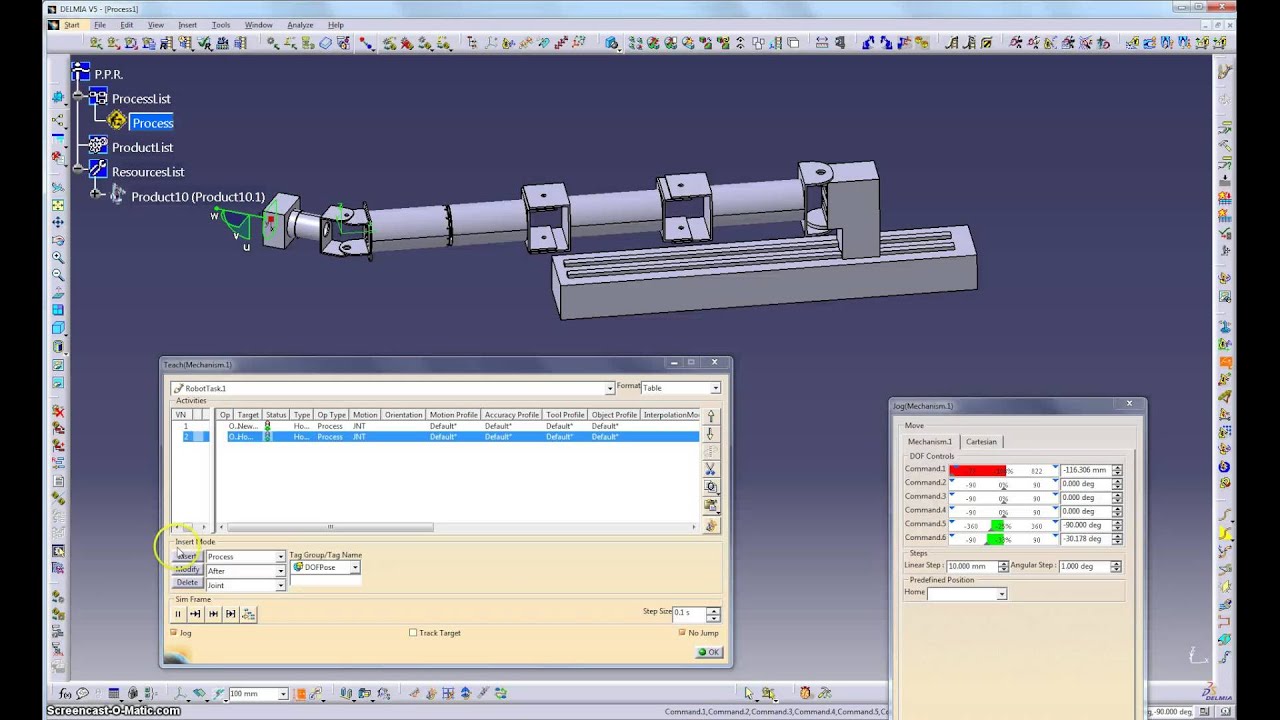The image size is (1280, 720).
Task: Toggle the No Jump checkbox
Action: point(682,632)
